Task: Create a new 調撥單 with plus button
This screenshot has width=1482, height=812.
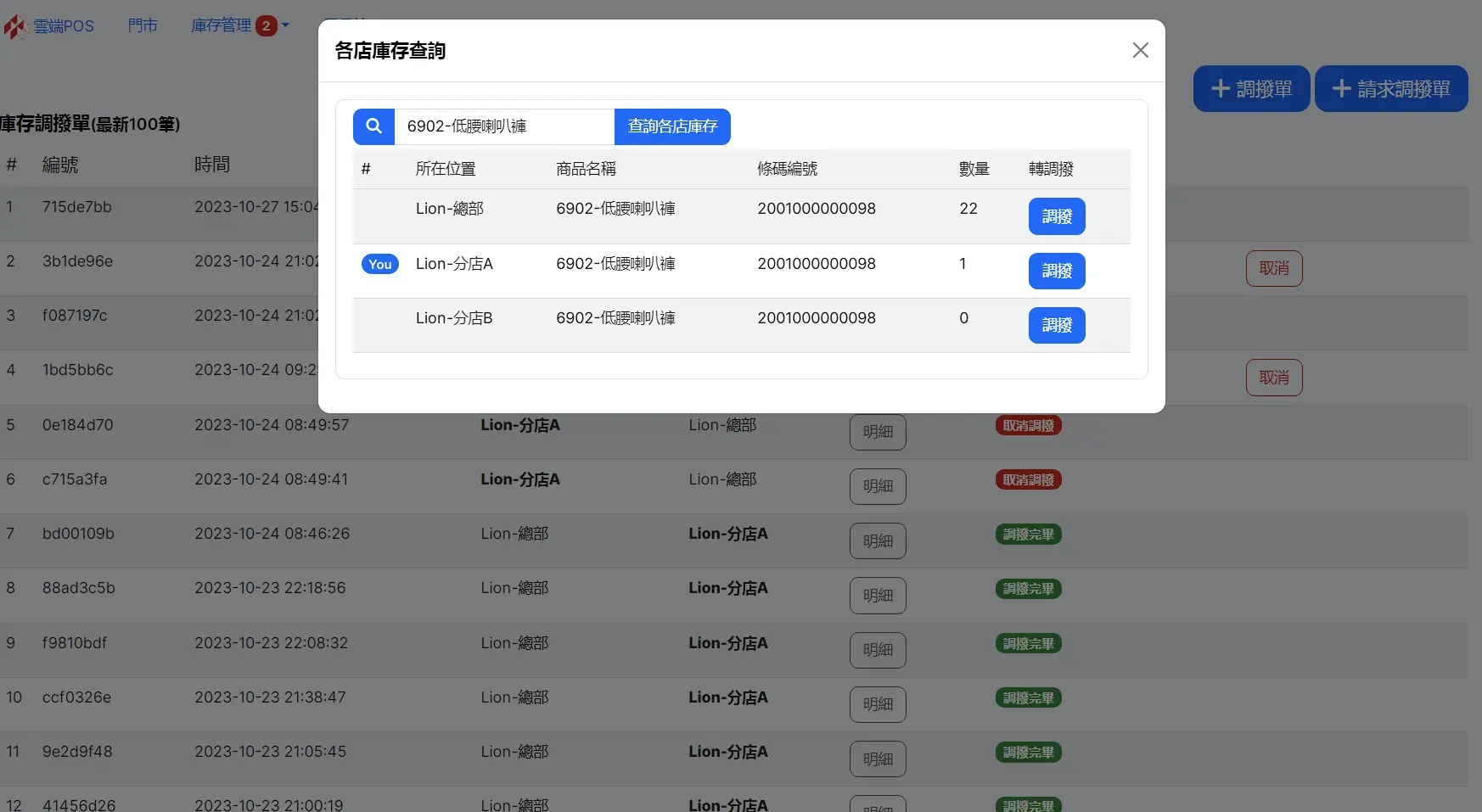Action: (x=1251, y=88)
